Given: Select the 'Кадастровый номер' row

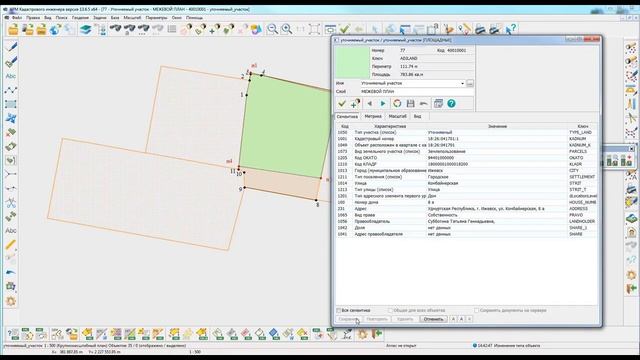Looking at the screenshot, I should [466, 139].
